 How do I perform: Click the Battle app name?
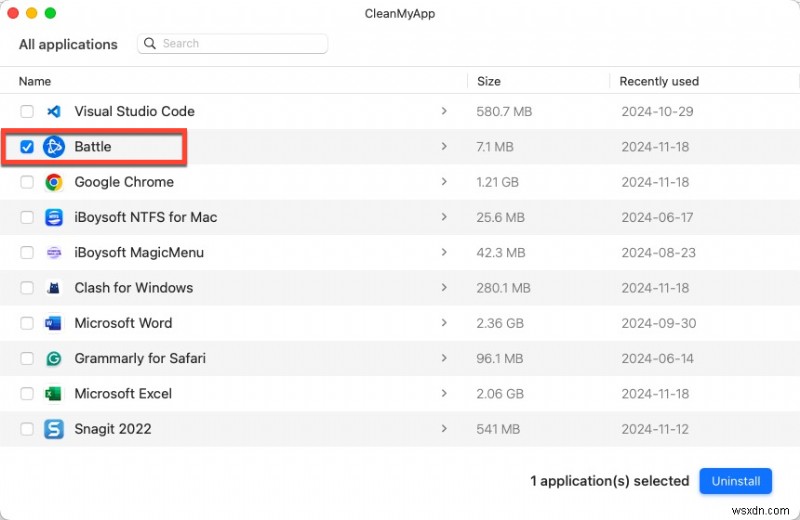(x=93, y=147)
